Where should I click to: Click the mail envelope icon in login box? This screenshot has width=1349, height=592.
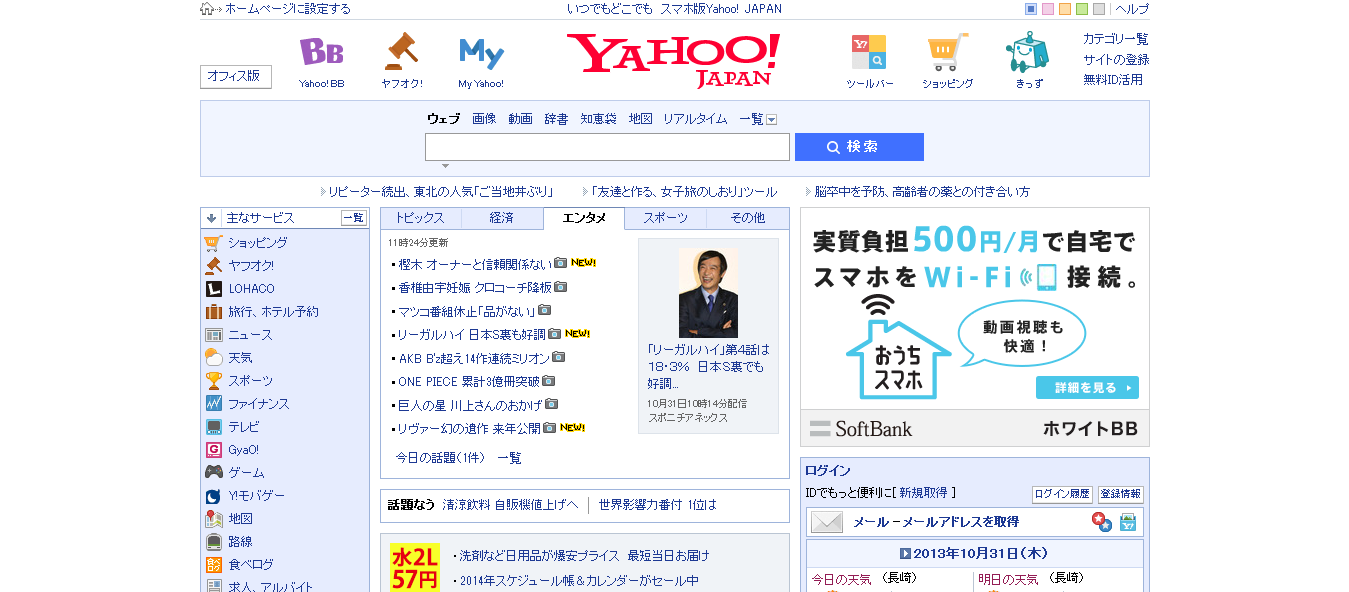click(827, 522)
